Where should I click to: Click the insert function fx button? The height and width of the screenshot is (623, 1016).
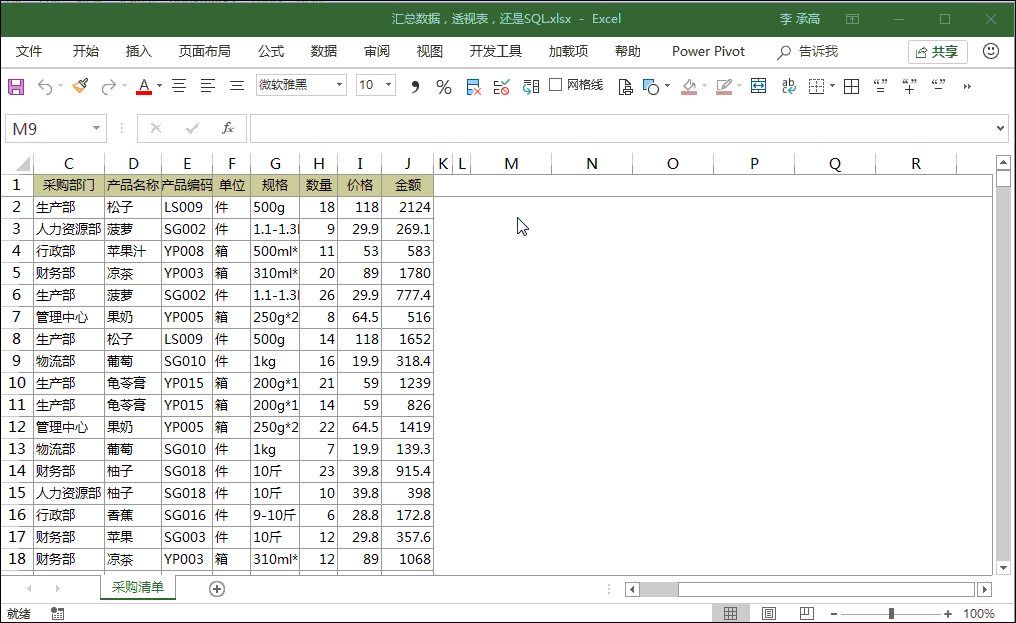pyautogui.click(x=227, y=128)
